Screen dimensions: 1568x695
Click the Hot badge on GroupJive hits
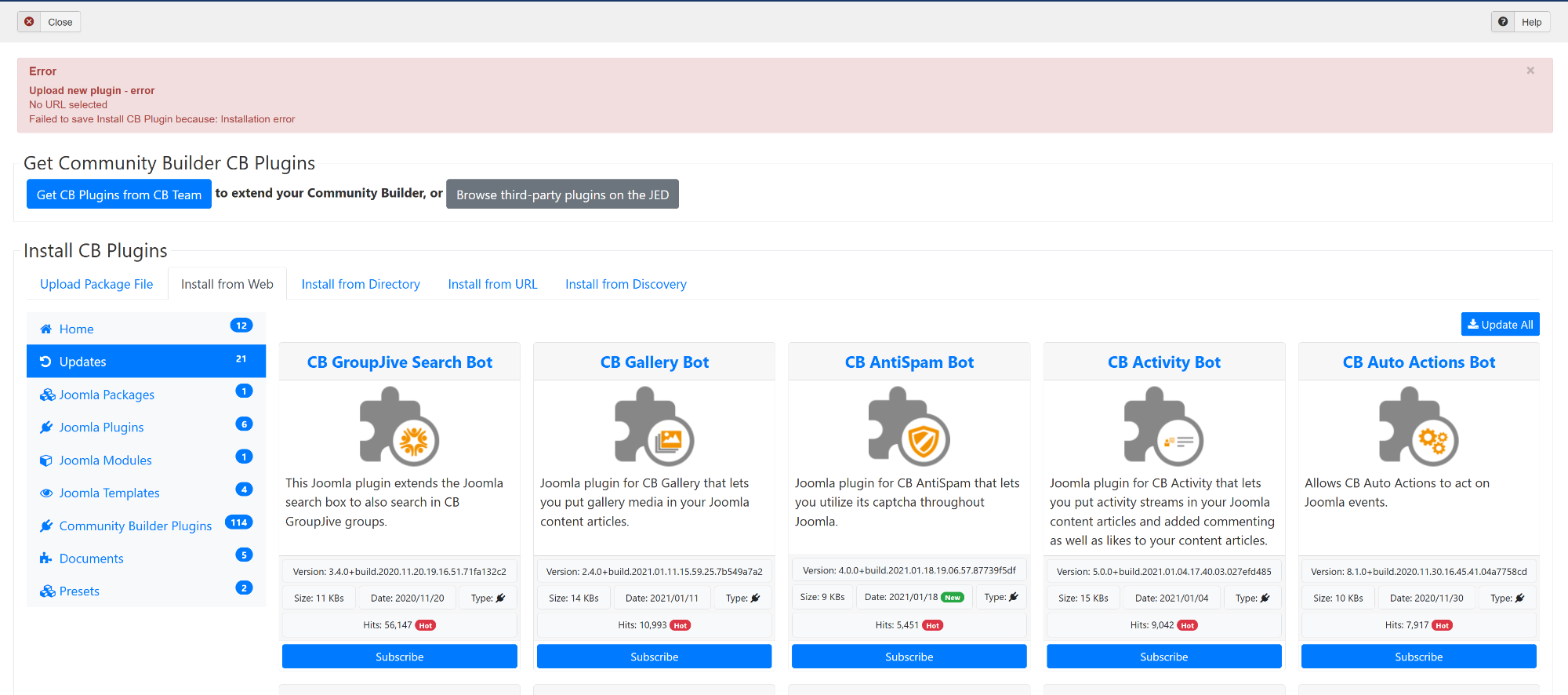pyautogui.click(x=426, y=625)
